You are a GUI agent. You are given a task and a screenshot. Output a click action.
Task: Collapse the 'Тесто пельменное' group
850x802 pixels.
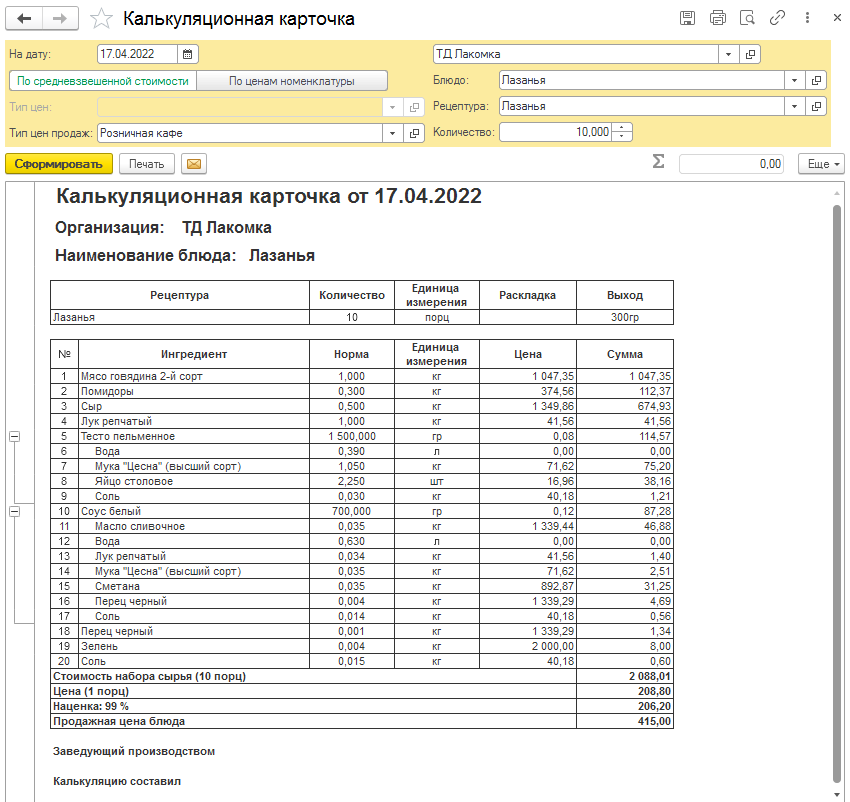click(14, 437)
